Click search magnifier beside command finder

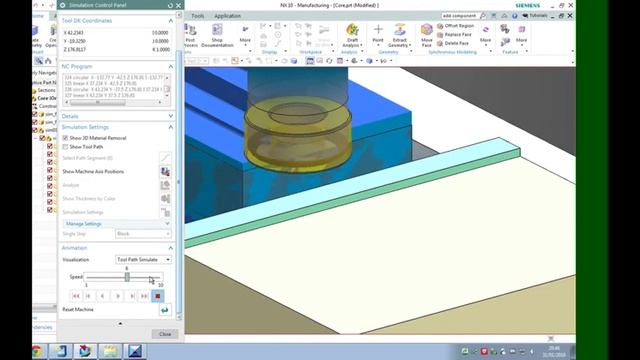pyautogui.click(x=483, y=16)
